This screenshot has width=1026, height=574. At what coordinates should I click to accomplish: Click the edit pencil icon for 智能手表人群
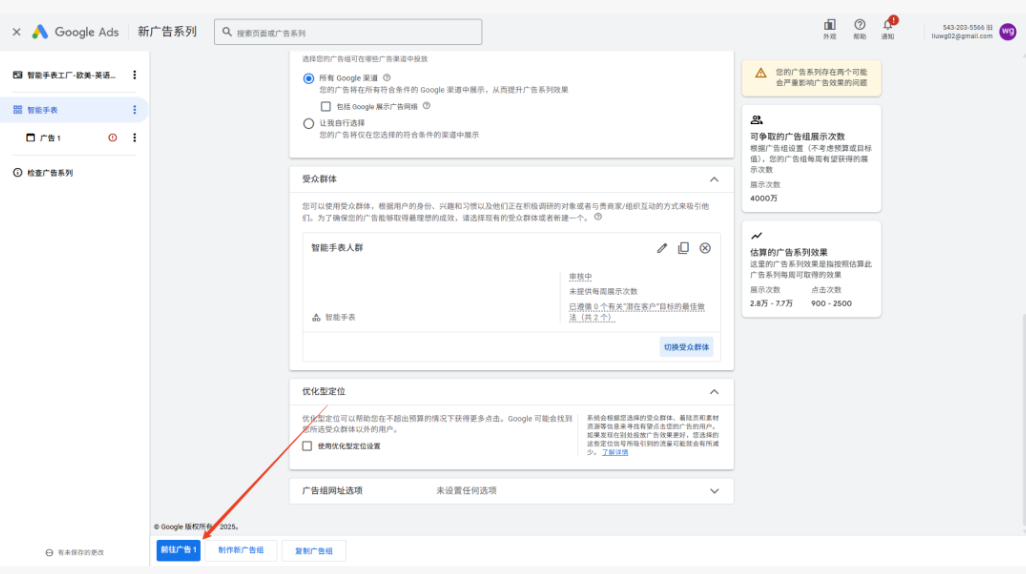click(662, 248)
